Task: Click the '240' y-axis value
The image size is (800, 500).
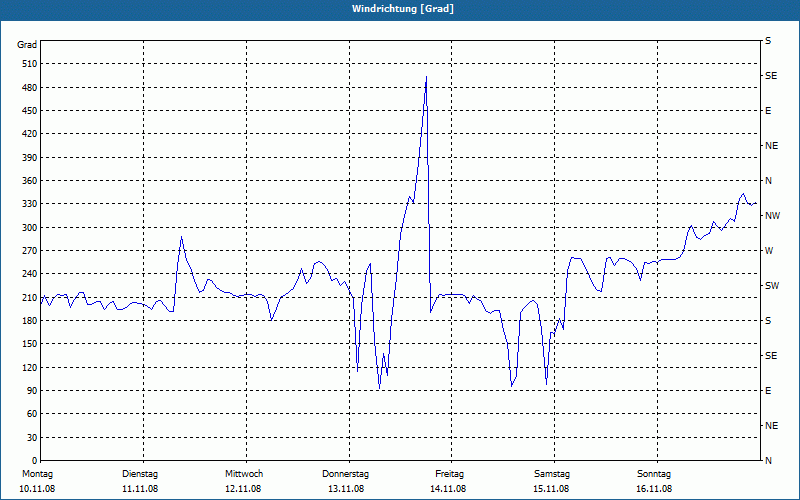Action: pyautogui.click(x=30, y=274)
